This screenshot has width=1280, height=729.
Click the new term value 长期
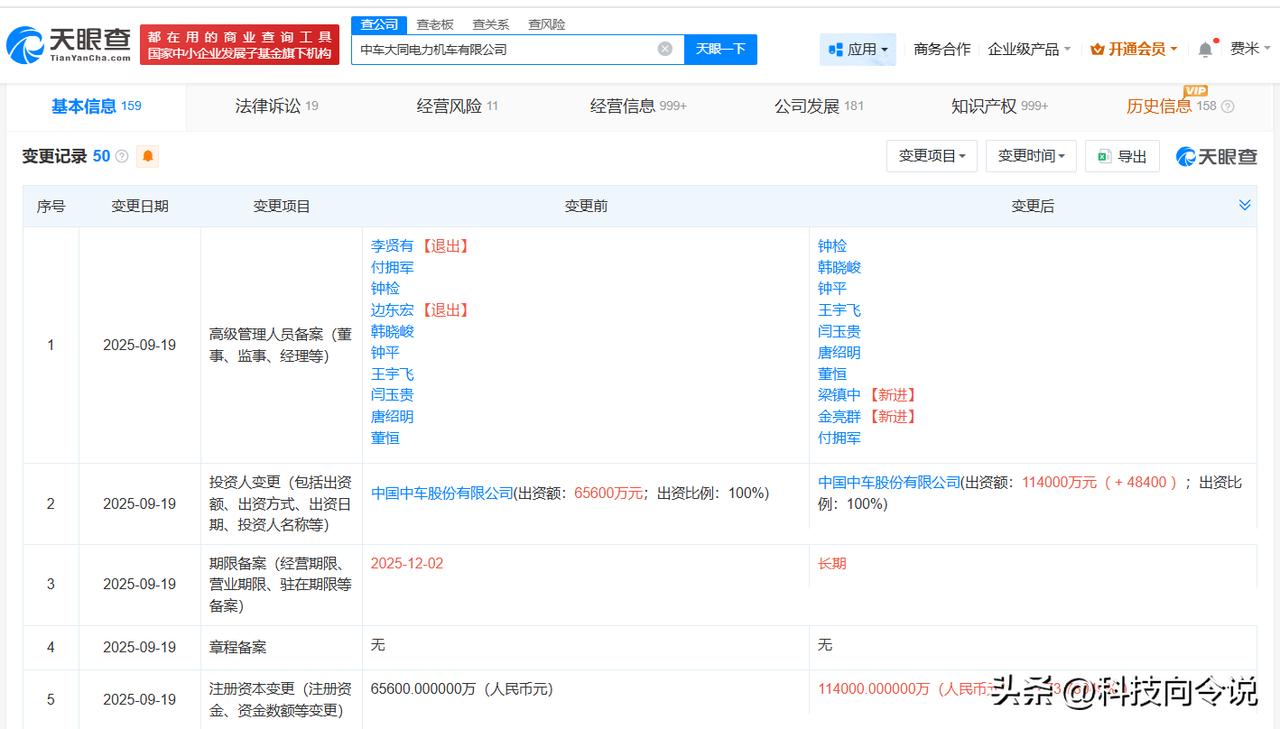(x=832, y=563)
